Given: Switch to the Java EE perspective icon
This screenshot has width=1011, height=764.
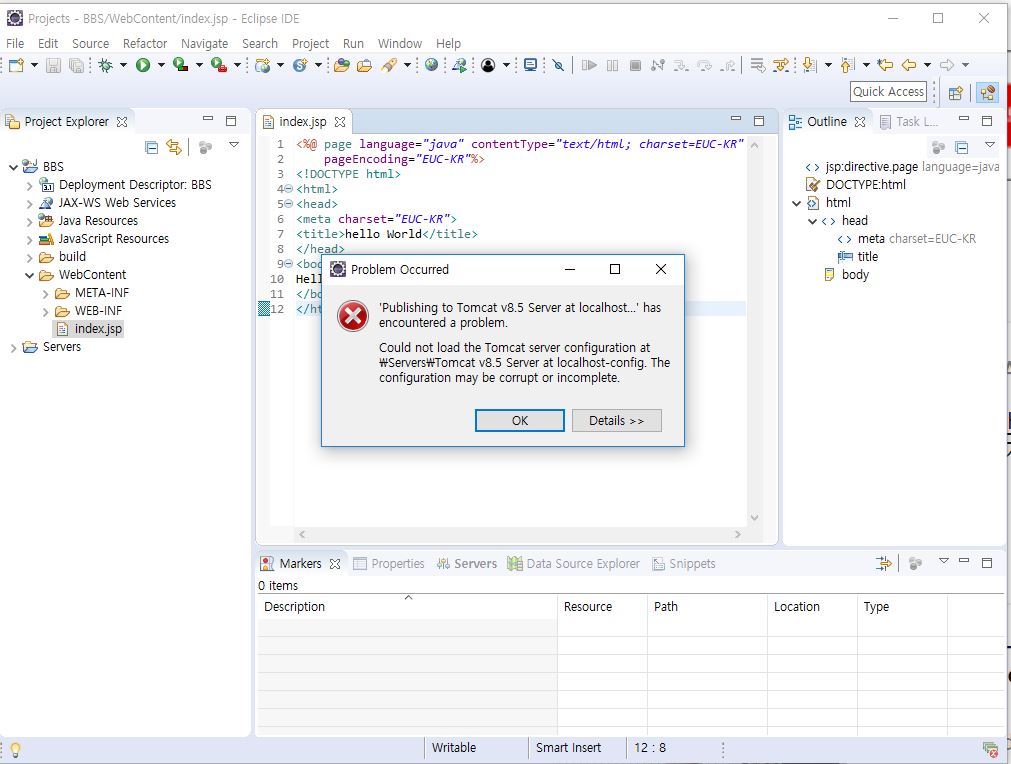Looking at the screenshot, I should (987, 93).
